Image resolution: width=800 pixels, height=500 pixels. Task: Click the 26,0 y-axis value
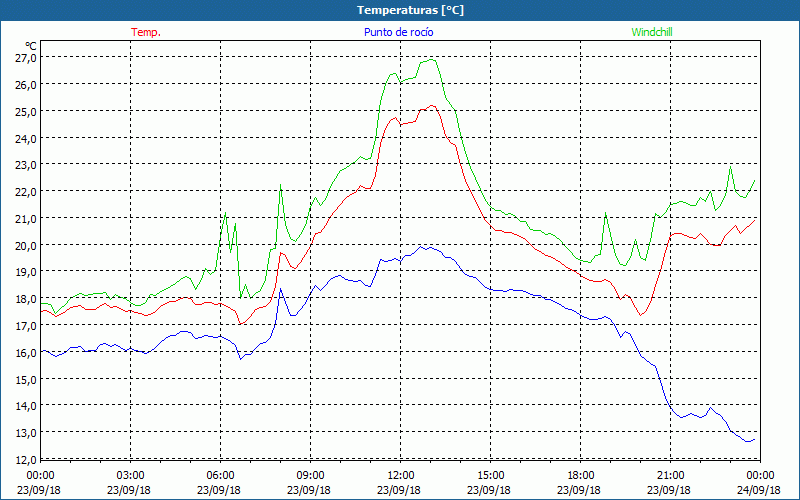[x=26, y=85]
